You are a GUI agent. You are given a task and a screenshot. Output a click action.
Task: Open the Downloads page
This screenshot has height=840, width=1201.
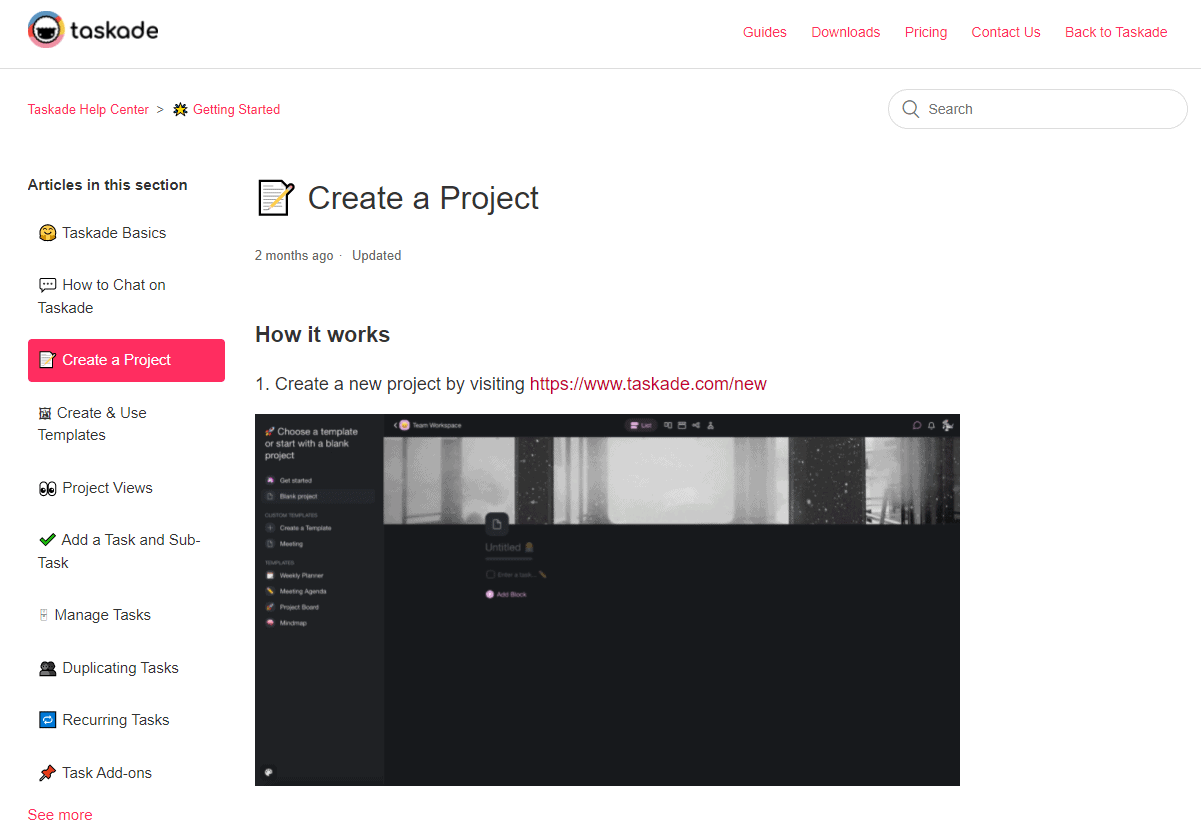coord(846,32)
